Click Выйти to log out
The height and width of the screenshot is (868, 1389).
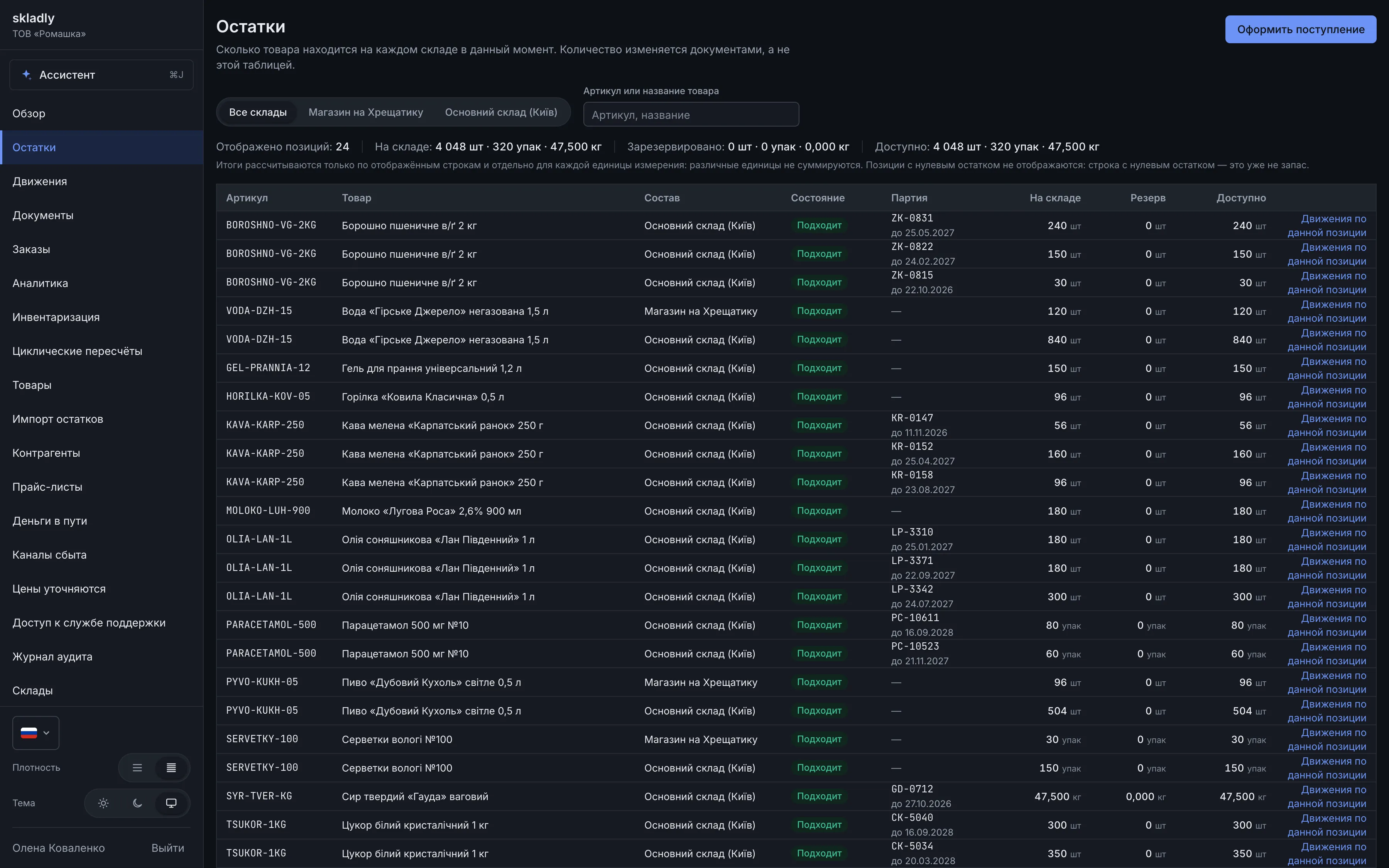point(167,848)
